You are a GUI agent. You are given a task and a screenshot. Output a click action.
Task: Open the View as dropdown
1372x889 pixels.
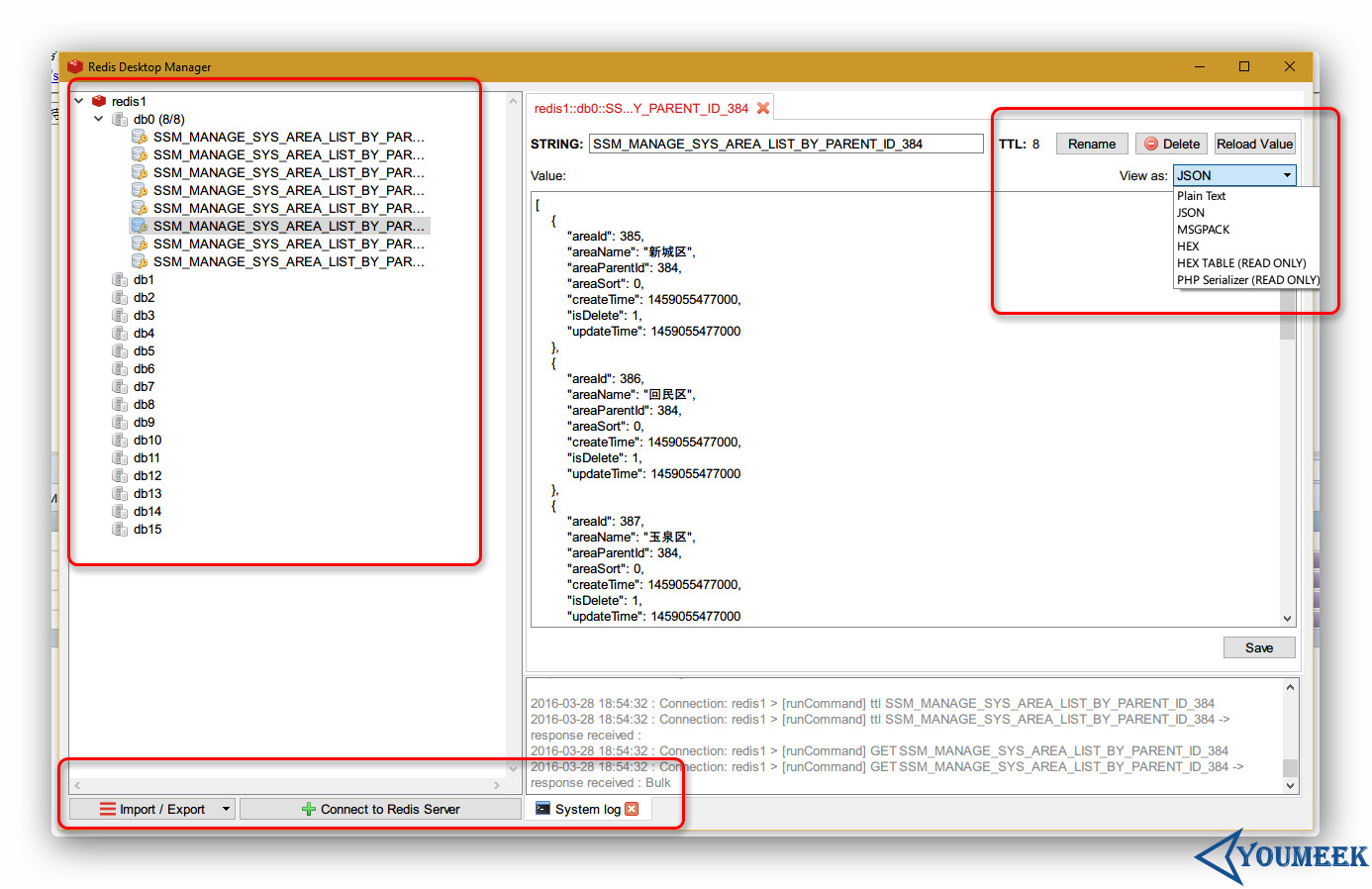click(x=1287, y=175)
